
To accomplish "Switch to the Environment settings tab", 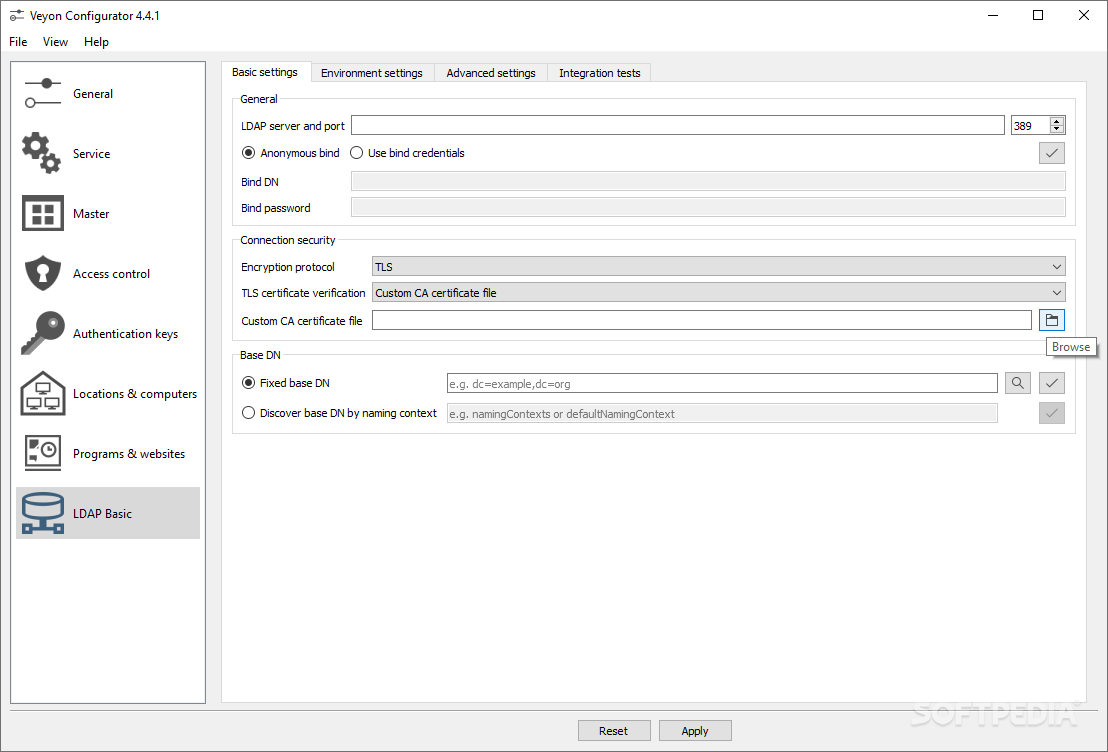I will (x=372, y=73).
